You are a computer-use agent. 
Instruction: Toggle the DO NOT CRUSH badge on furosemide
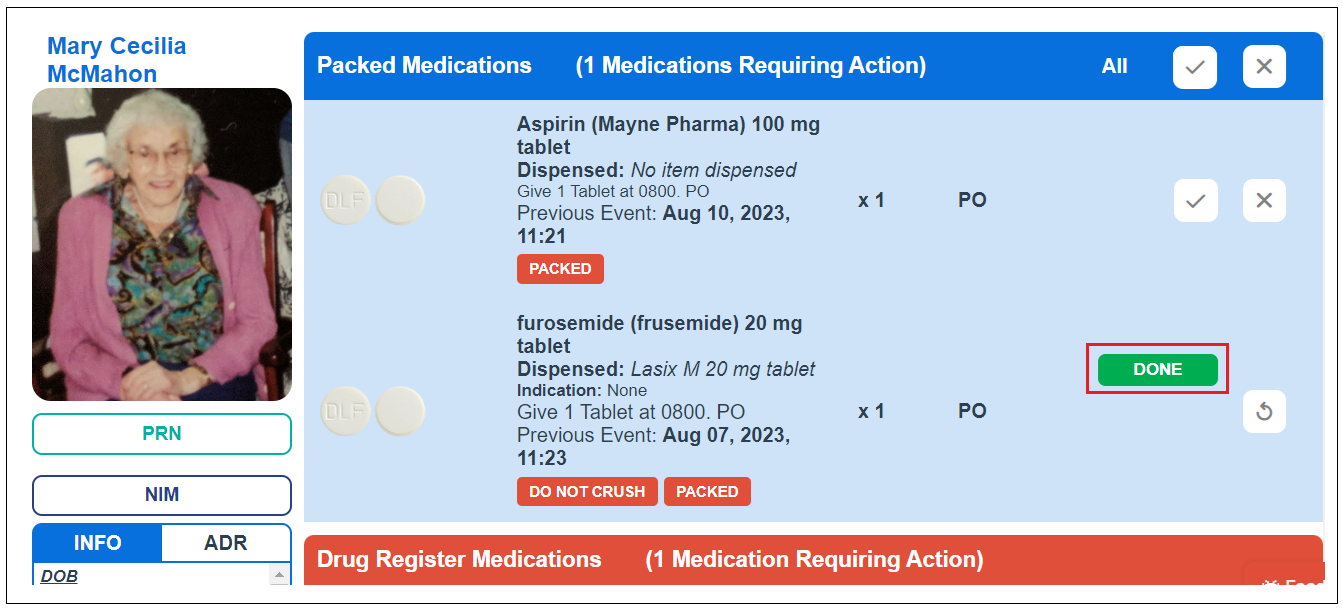point(587,491)
